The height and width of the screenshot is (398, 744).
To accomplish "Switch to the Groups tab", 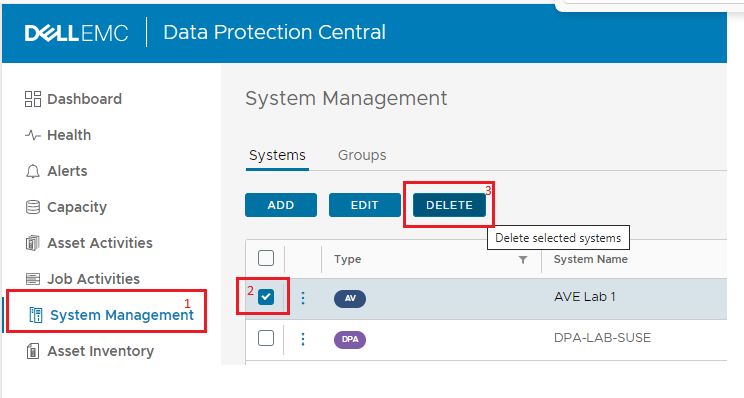I will [362, 155].
